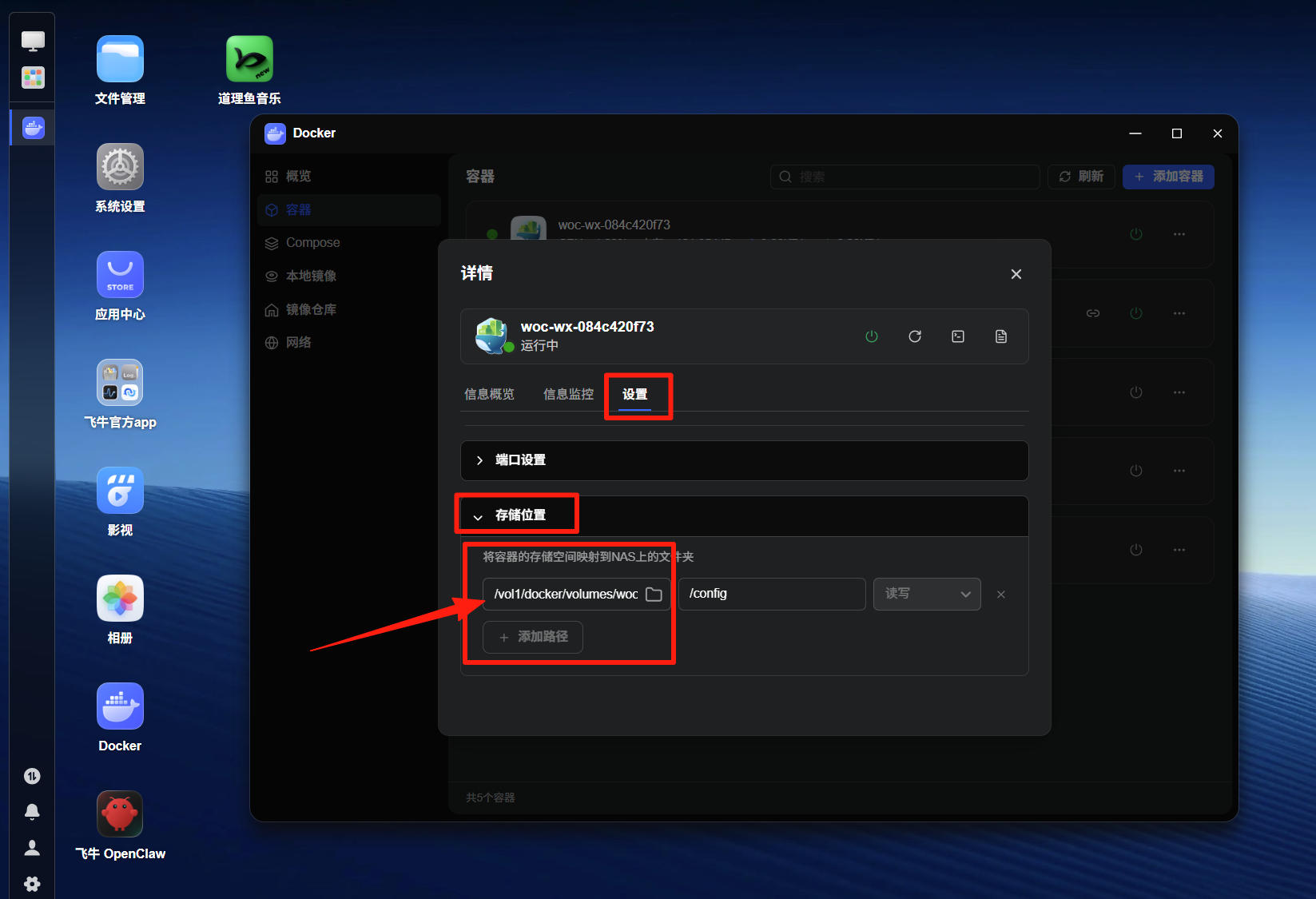The image size is (1316, 899).
Task: Click the container power icon in details header
Action: coord(872,336)
